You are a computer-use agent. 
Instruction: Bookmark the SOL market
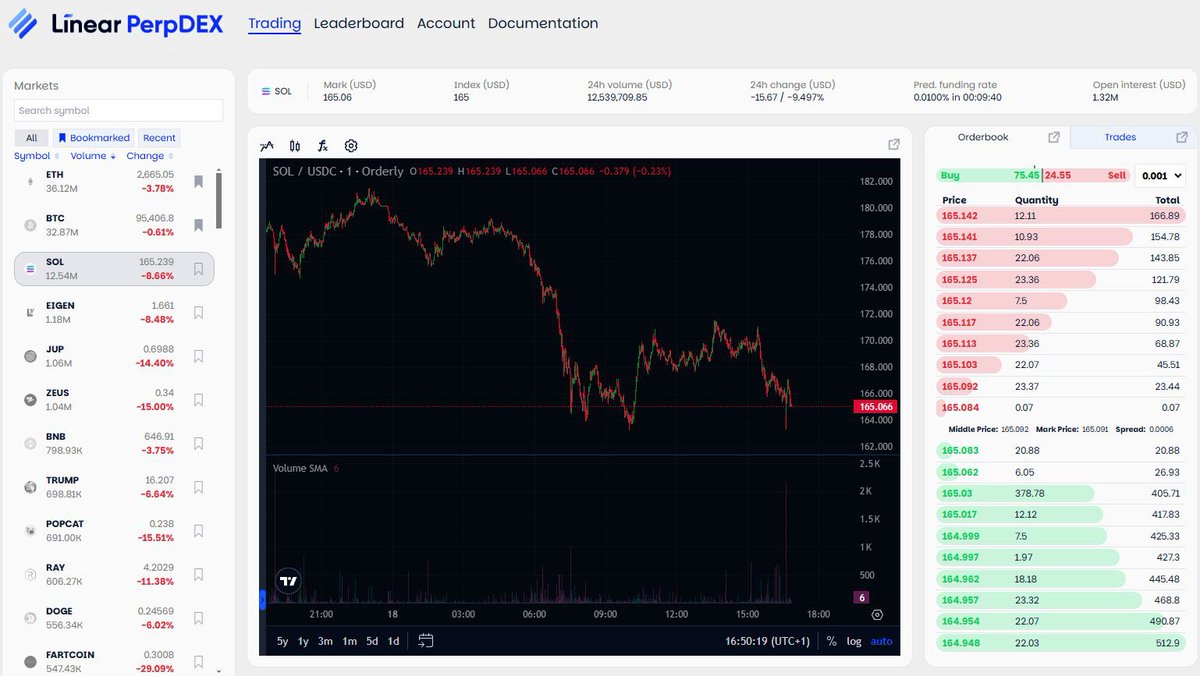[x=199, y=269]
